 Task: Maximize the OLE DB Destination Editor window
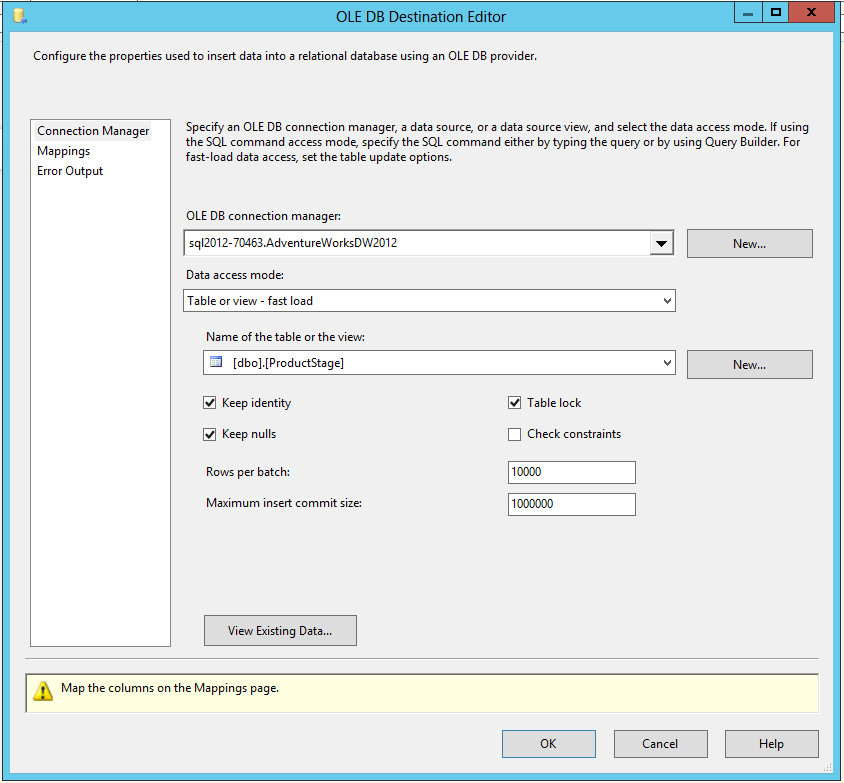pos(776,13)
